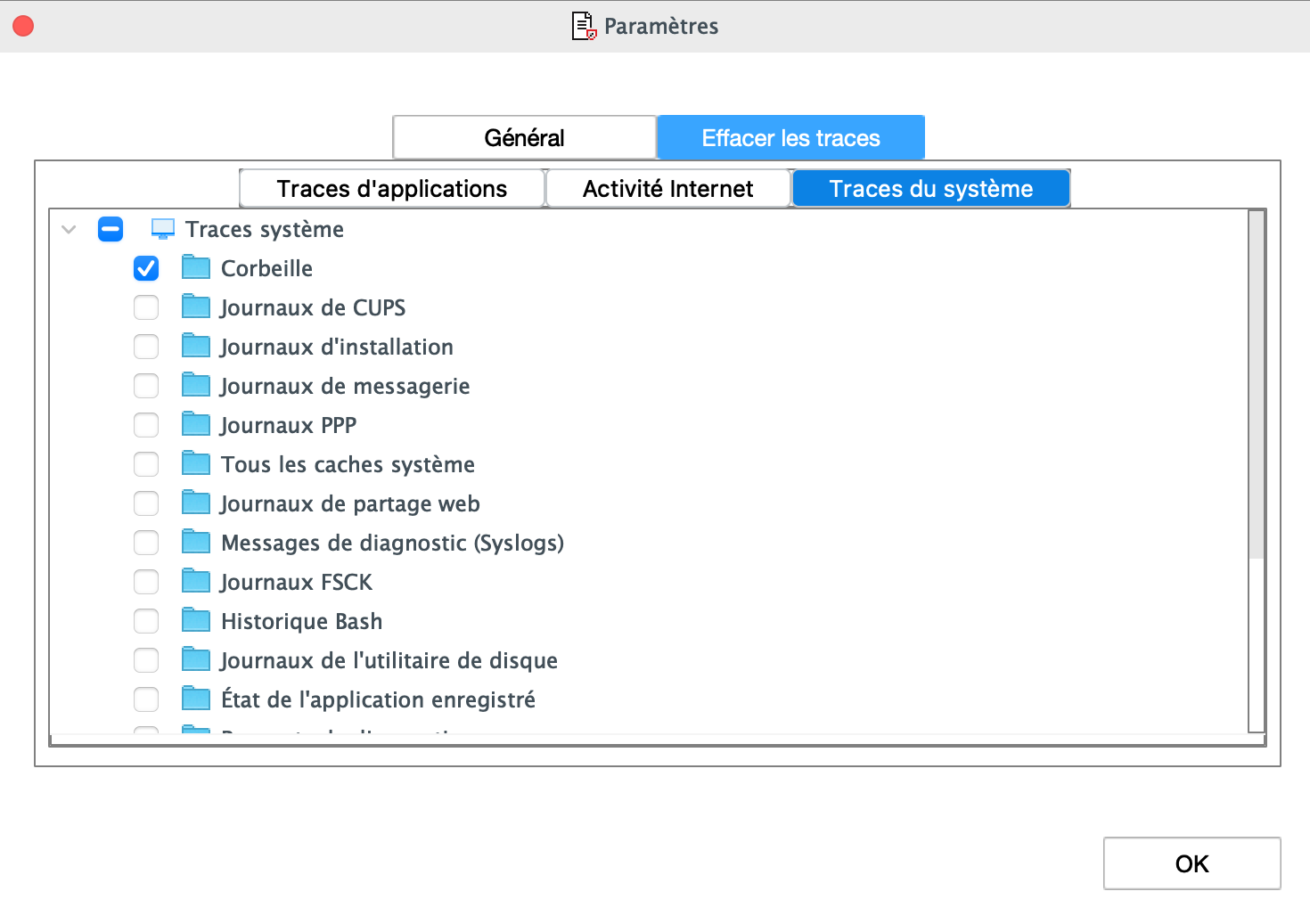Select the Journaux PPP label
The width and height of the screenshot is (1310, 924).
point(289,425)
